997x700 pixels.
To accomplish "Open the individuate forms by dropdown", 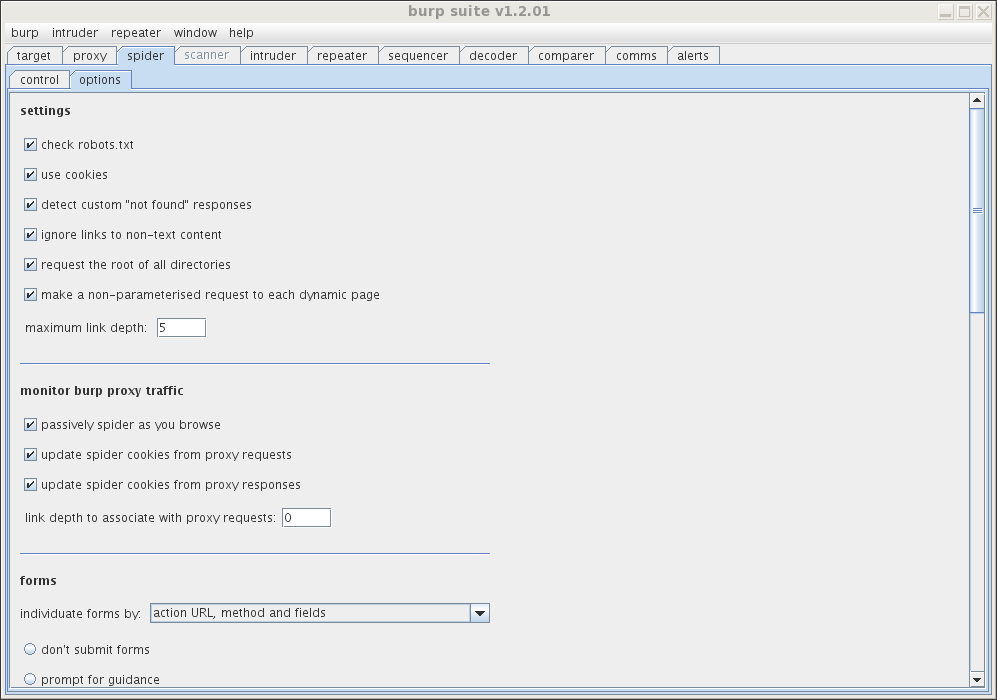I will [x=310, y=613].
